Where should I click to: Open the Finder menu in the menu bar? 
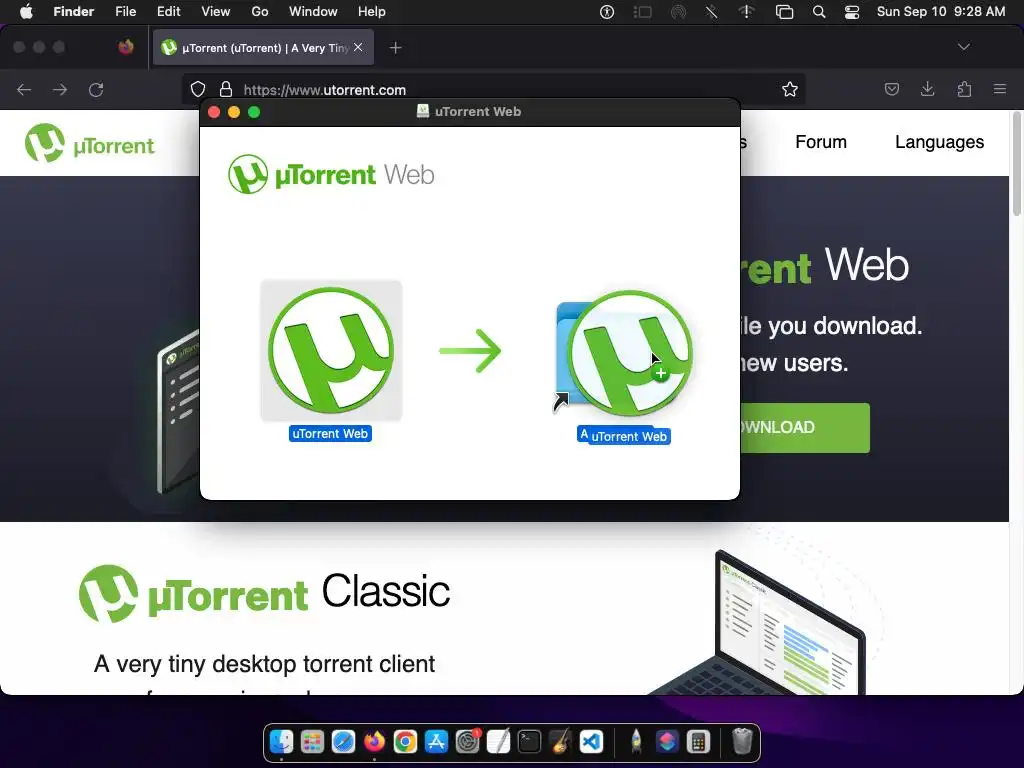coord(74,12)
